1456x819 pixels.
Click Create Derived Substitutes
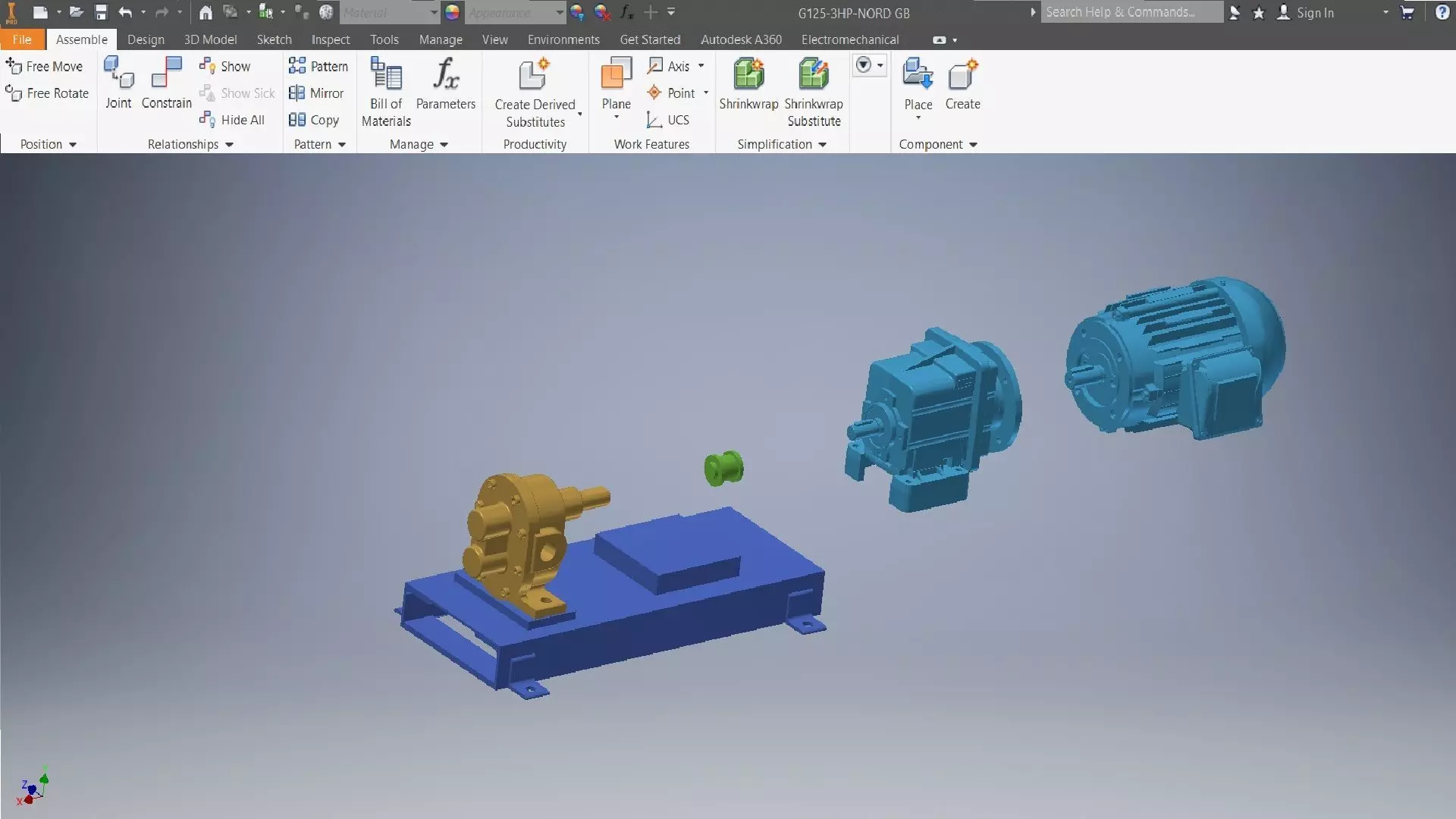[535, 93]
